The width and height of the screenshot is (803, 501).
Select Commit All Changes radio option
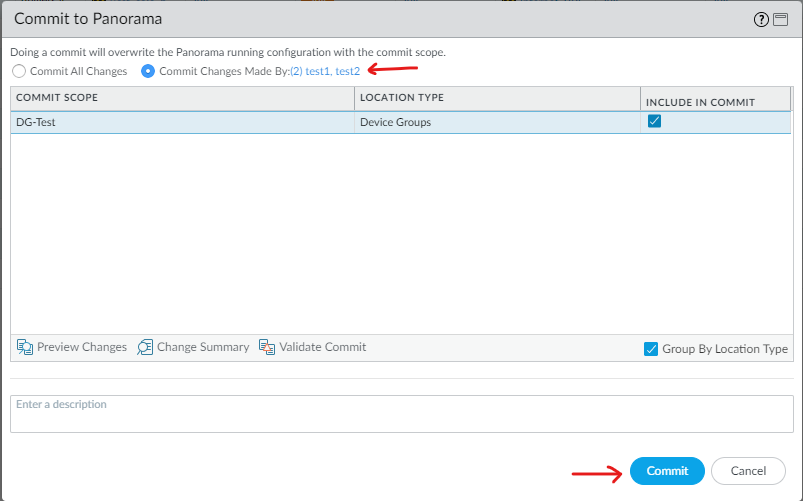pyautogui.click(x=19, y=71)
